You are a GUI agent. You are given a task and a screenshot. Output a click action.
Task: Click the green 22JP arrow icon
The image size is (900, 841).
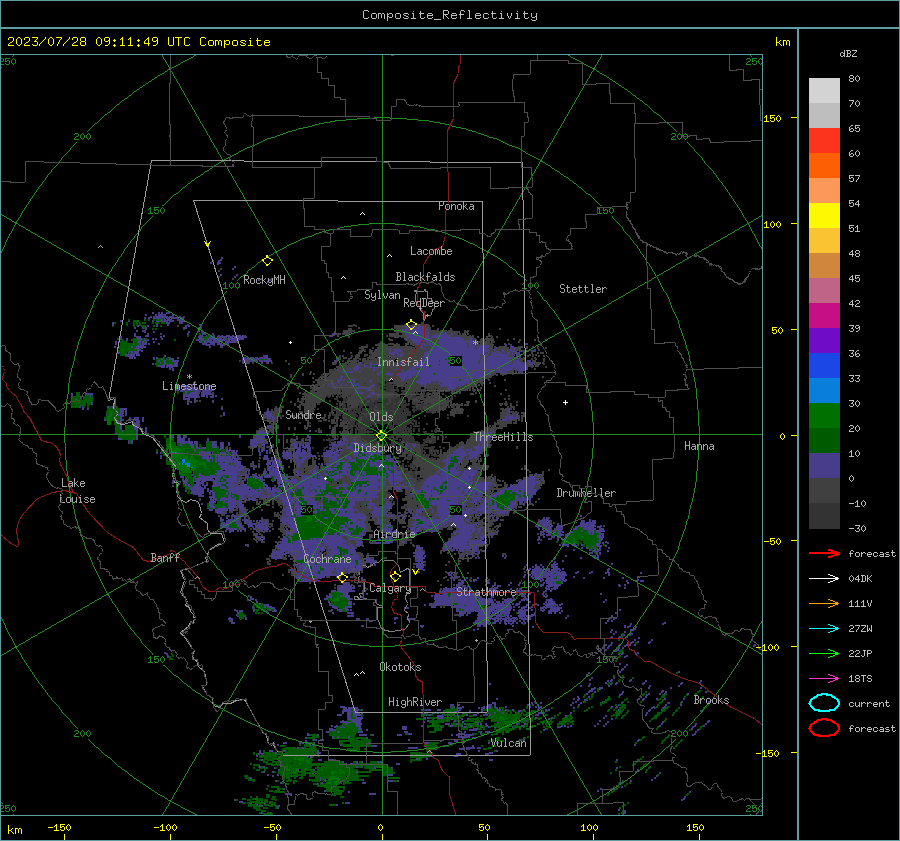click(824, 653)
